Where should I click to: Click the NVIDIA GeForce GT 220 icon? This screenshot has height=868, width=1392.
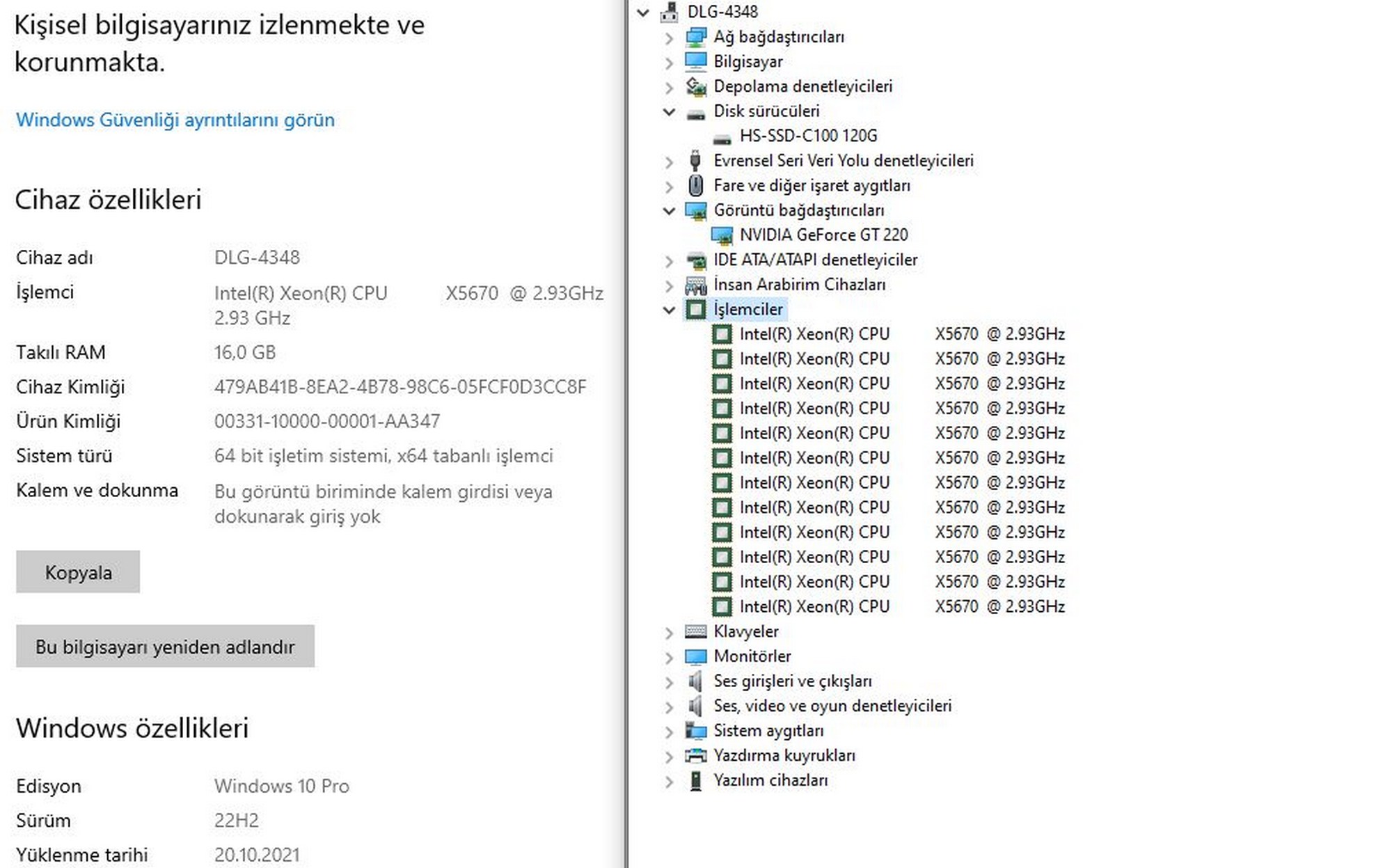[722, 235]
